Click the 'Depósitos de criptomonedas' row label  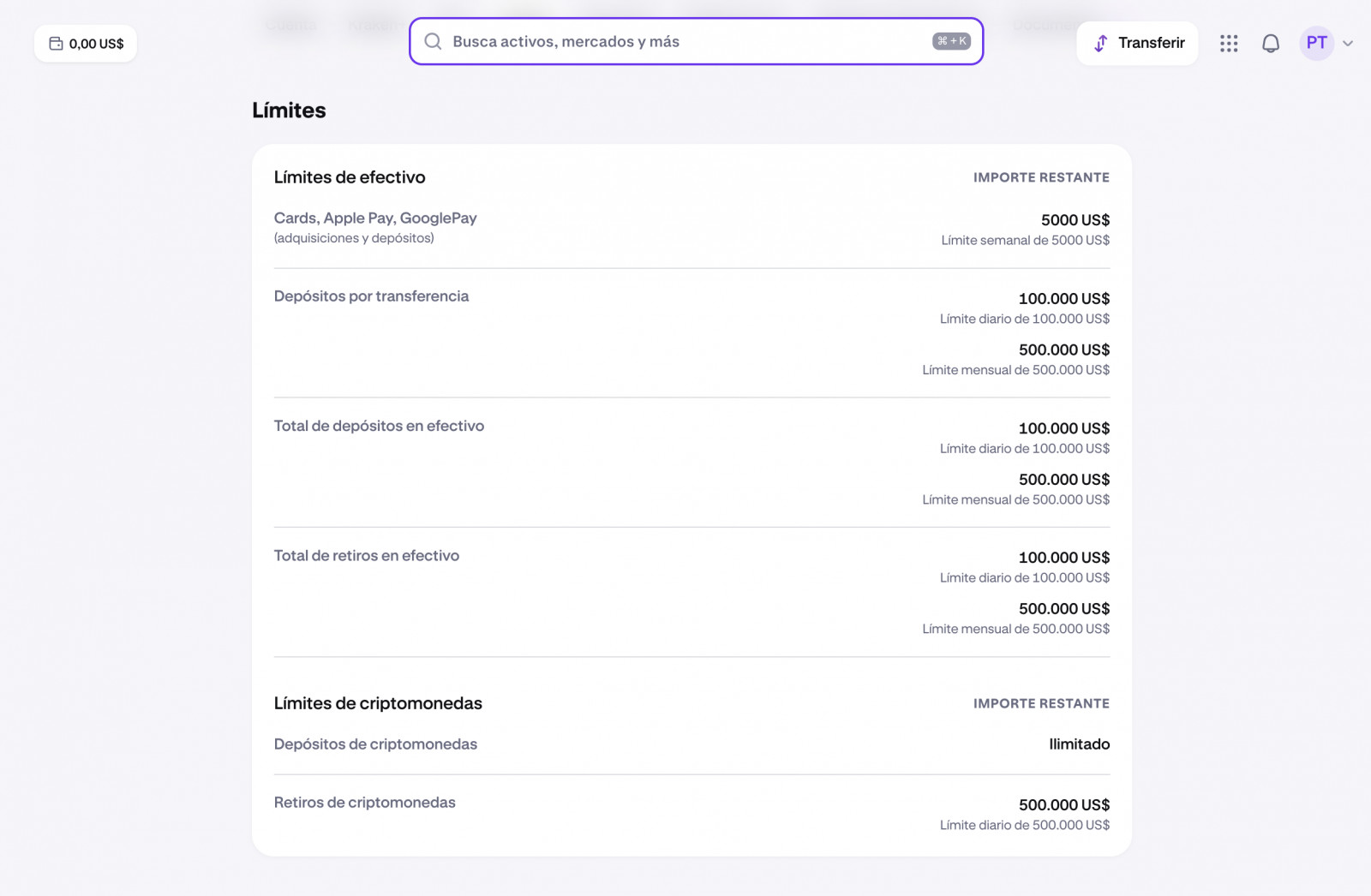[x=375, y=744]
